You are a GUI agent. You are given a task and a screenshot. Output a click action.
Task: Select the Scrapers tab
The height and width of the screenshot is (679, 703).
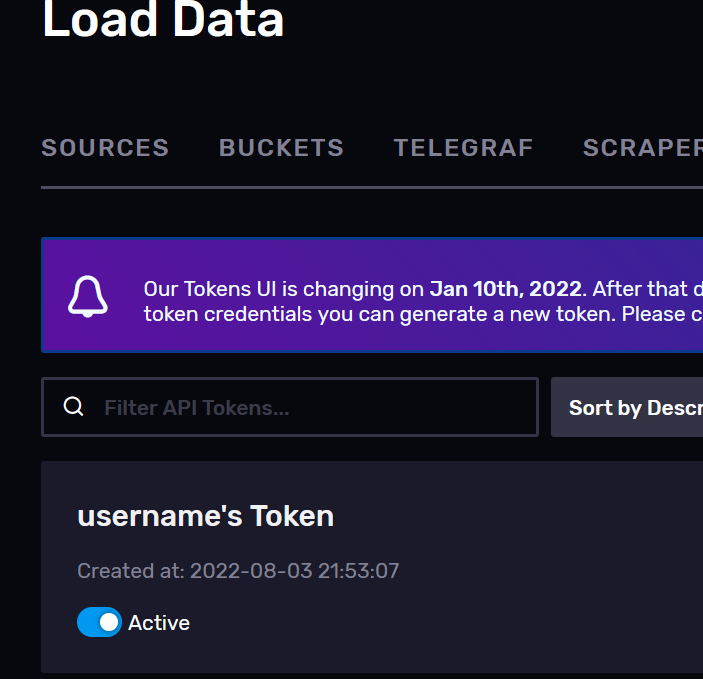[x=643, y=148]
